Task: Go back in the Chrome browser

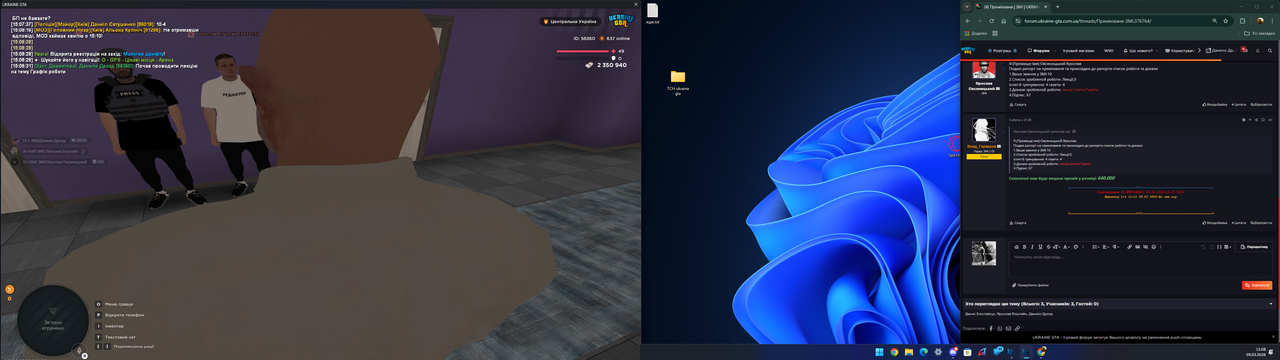Action: 967,21
